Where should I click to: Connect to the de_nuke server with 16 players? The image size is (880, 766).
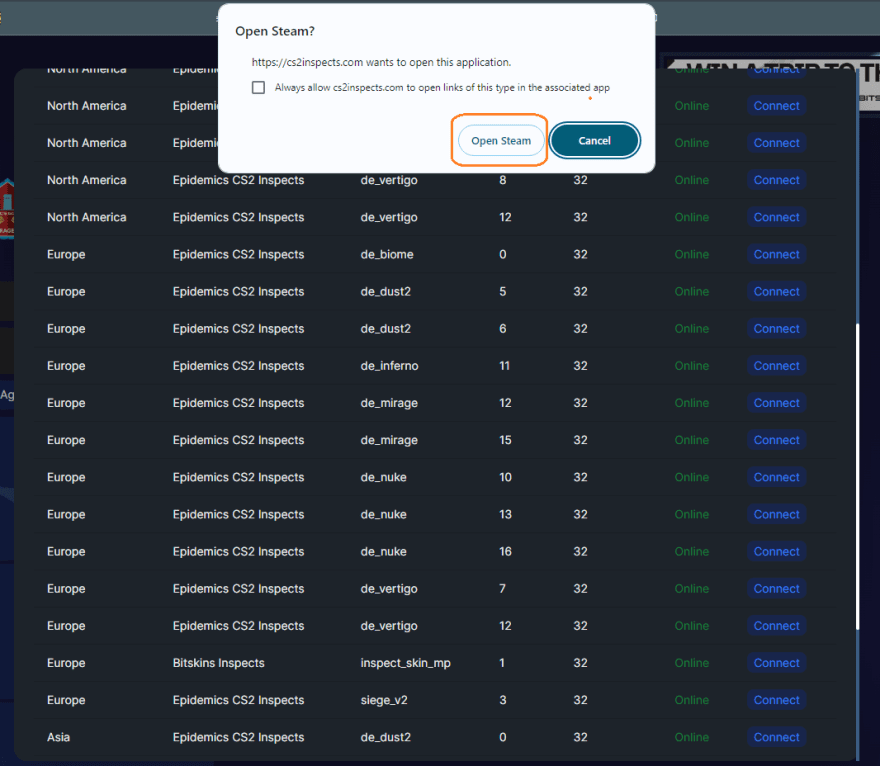click(776, 551)
